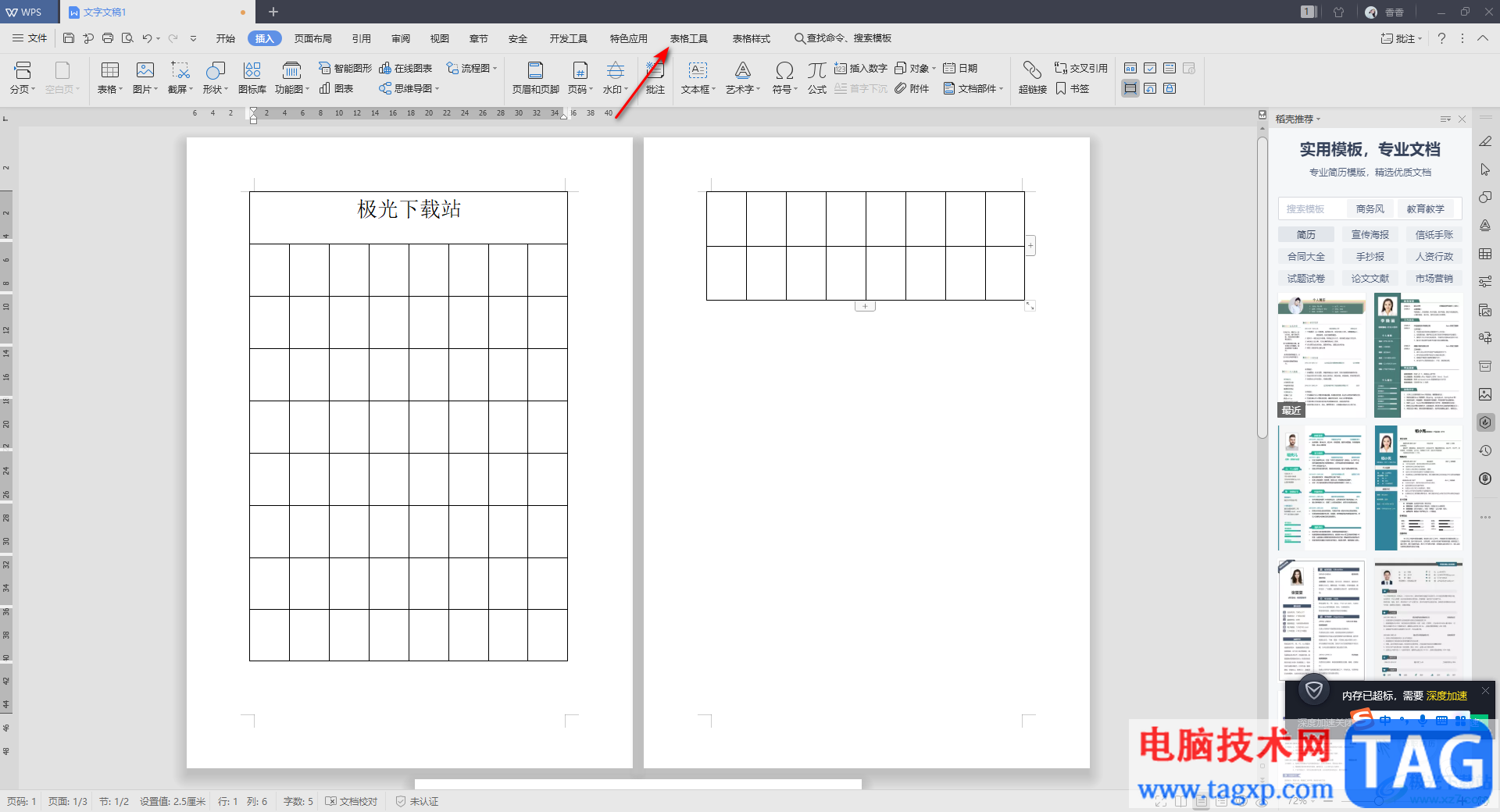Insert a dropdown form field icon
Image resolution: width=1500 pixels, height=812 pixels.
pos(1170,69)
